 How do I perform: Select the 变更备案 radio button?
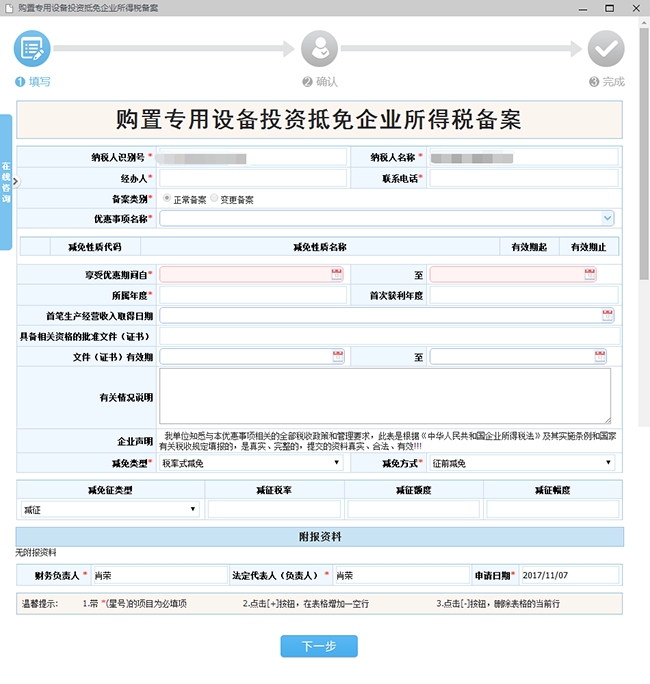[214, 199]
